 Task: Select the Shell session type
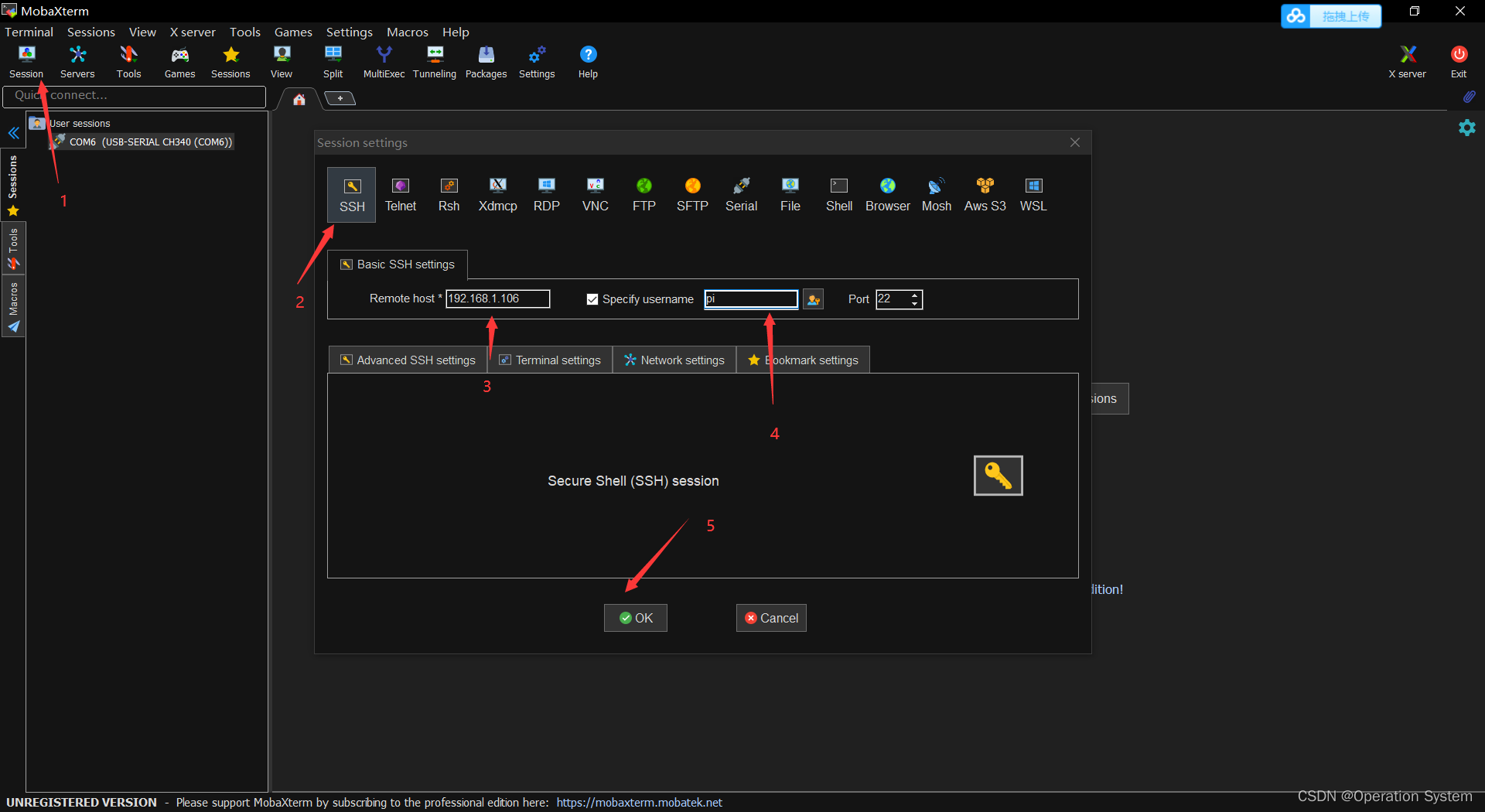coord(838,195)
